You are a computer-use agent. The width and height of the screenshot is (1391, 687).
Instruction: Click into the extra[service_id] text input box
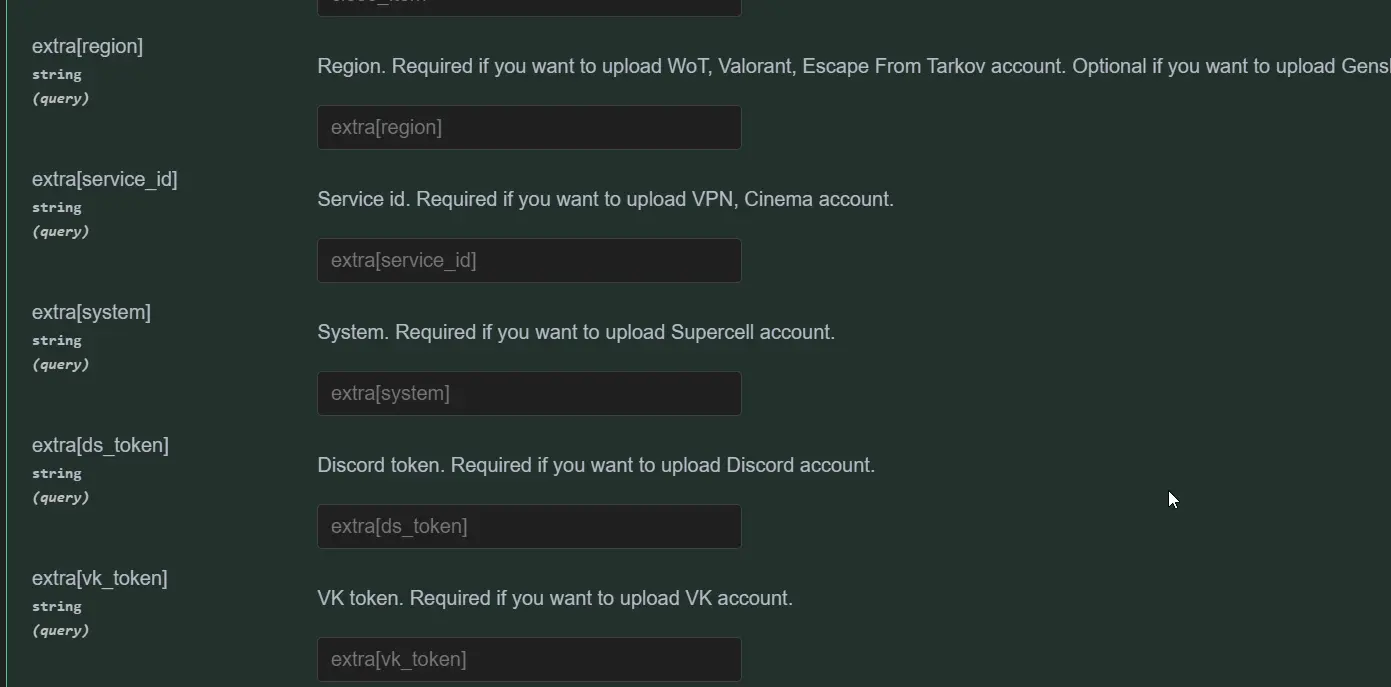pos(529,260)
